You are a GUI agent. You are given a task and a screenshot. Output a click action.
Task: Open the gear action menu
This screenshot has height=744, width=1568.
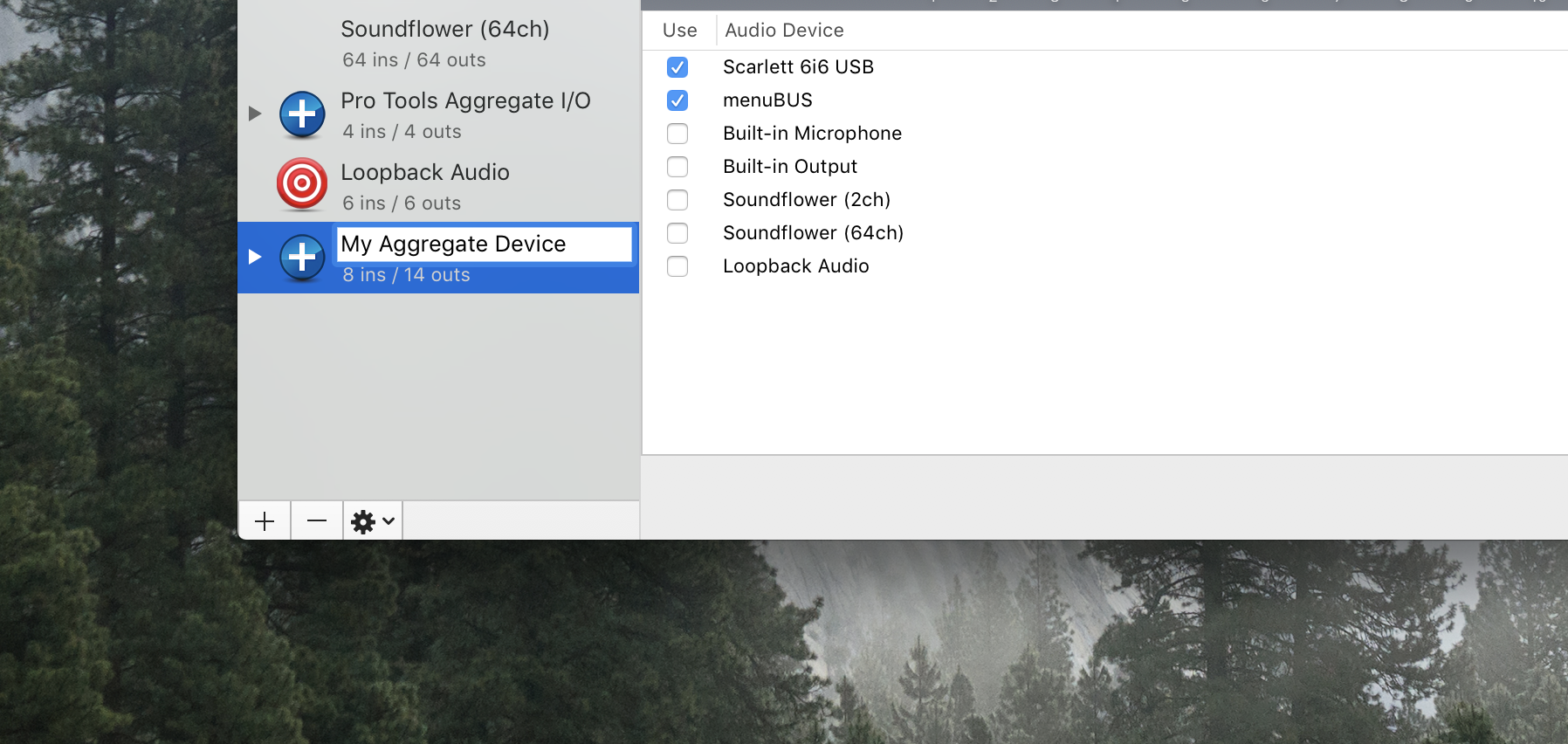(373, 521)
